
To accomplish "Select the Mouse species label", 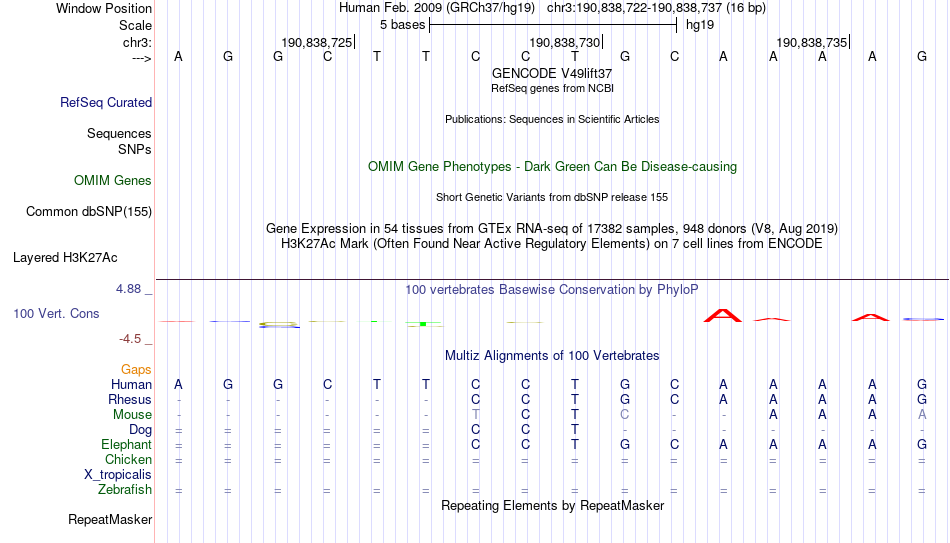I will [x=132, y=415].
